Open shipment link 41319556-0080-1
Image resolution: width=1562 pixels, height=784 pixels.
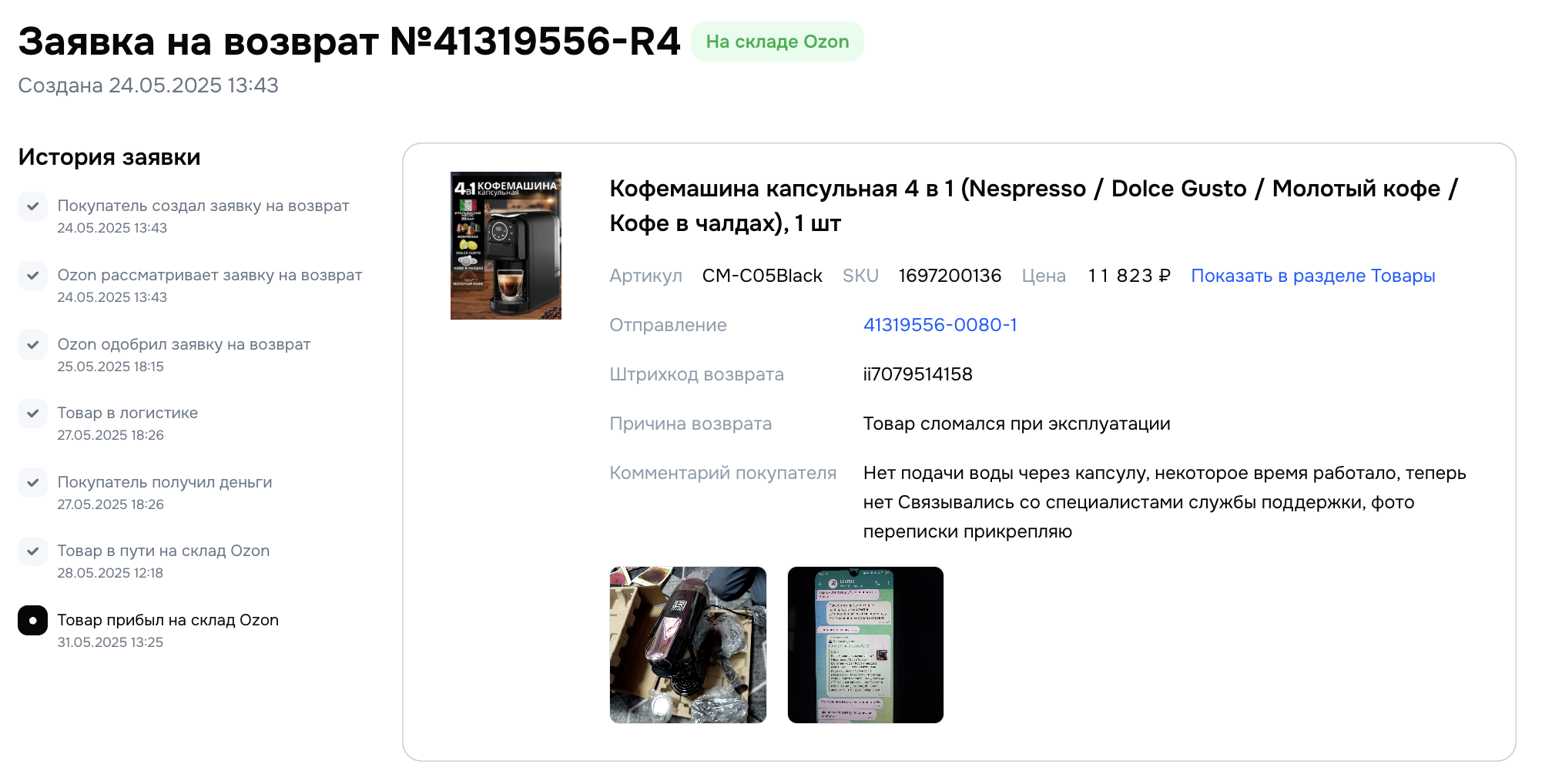click(940, 325)
